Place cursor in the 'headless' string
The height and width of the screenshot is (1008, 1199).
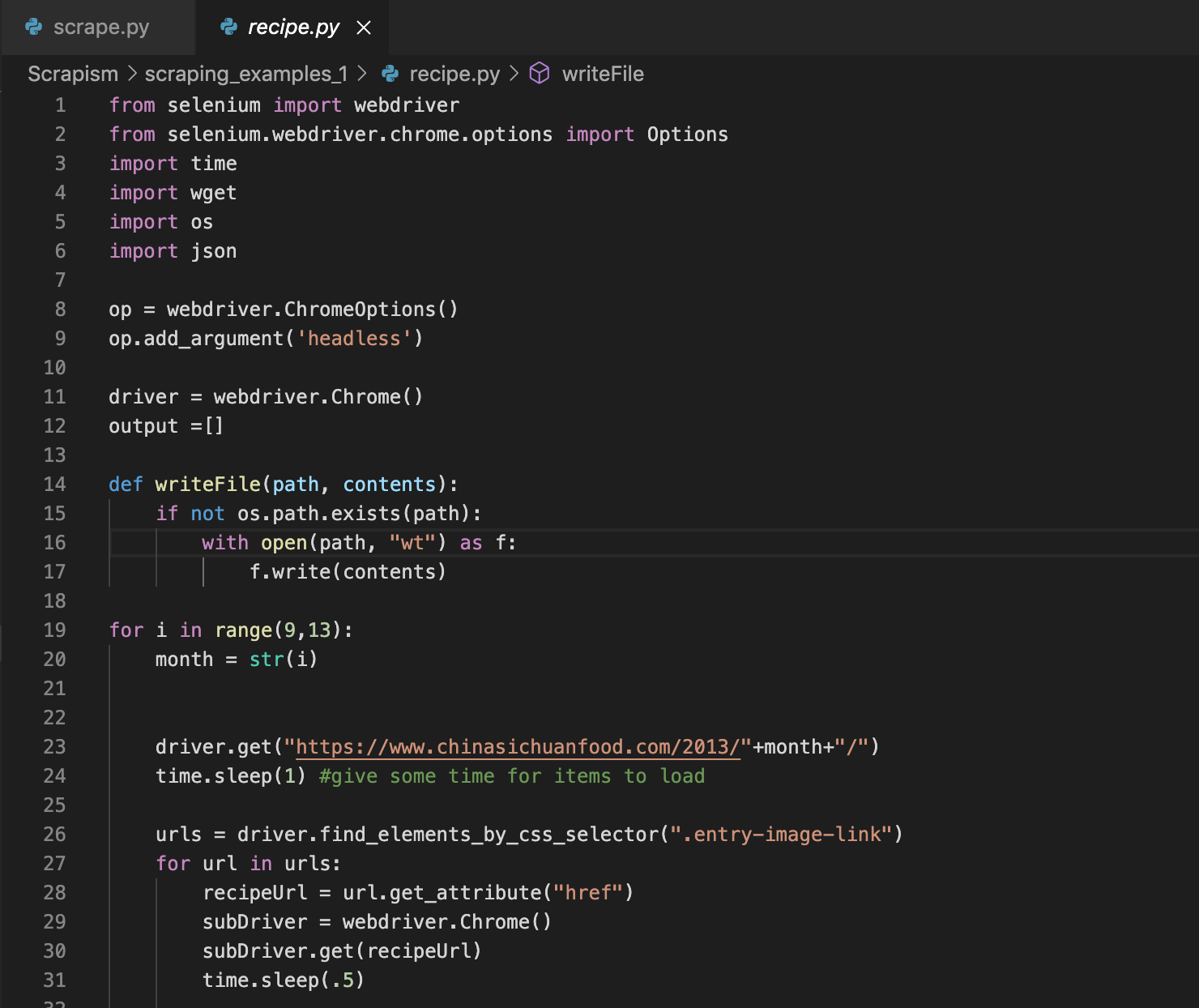(354, 339)
